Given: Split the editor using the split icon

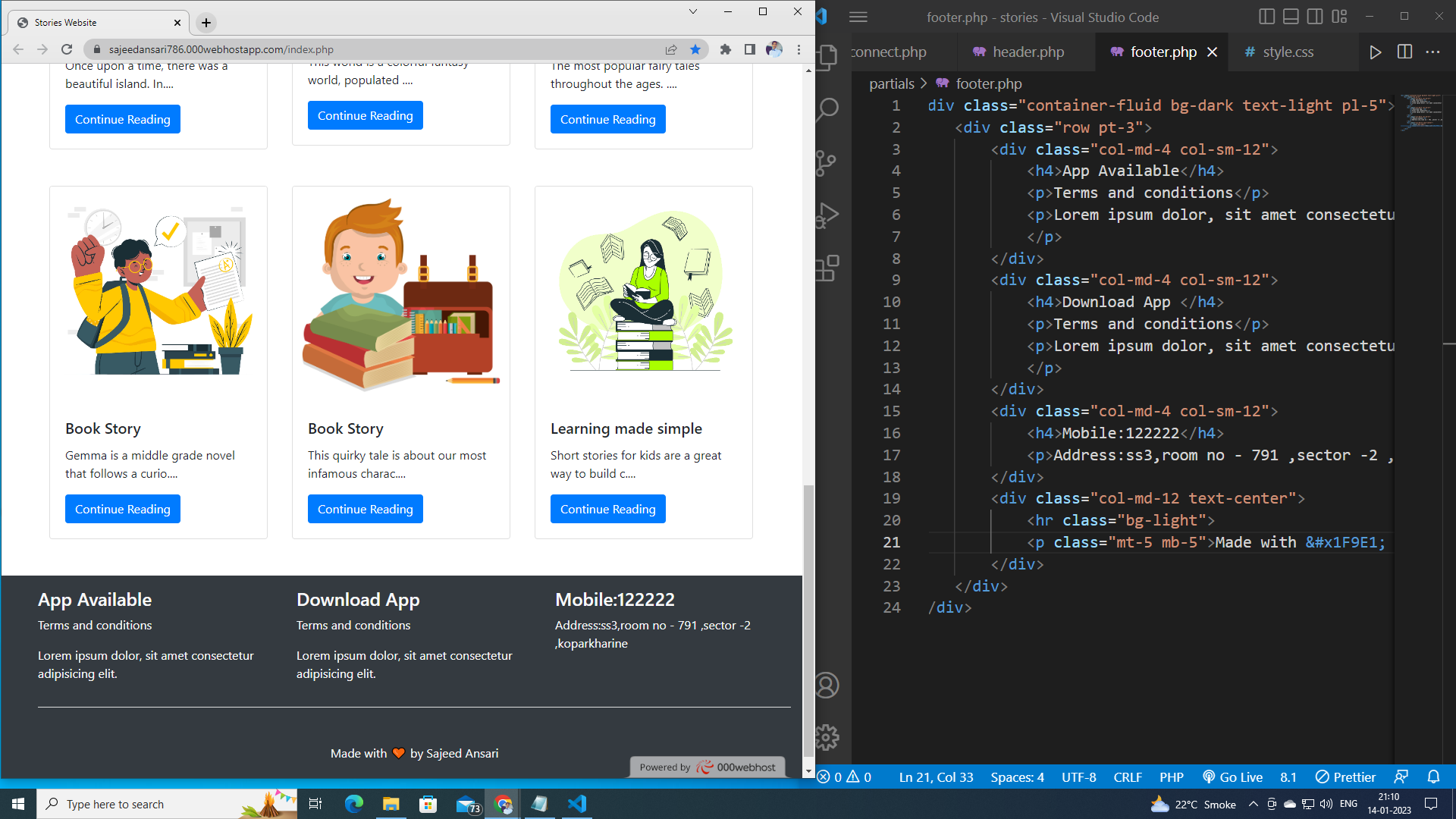Looking at the screenshot, I should pos(1404,52).
